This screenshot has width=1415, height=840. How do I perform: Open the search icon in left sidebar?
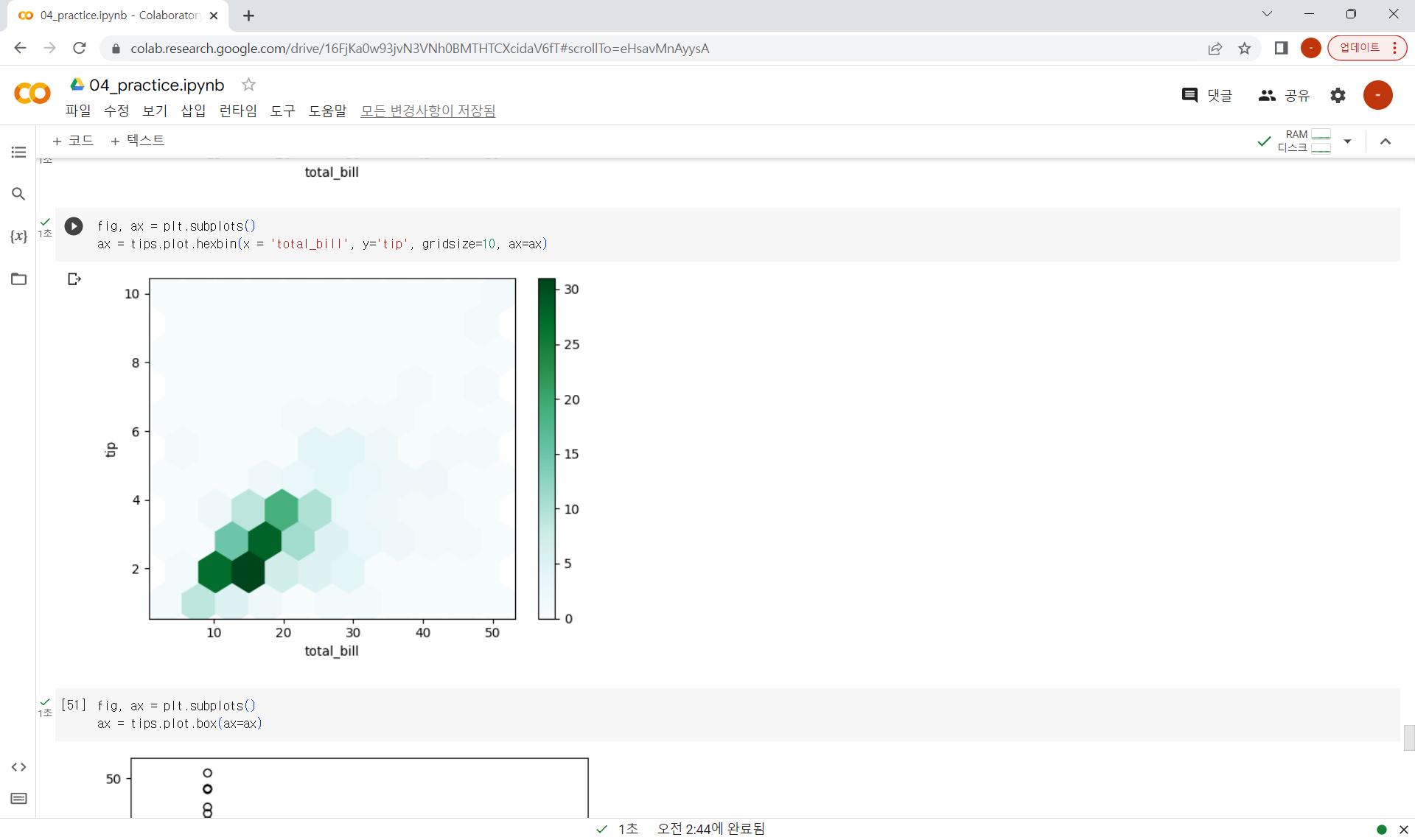pyautogui.click(x=18, y=195)
